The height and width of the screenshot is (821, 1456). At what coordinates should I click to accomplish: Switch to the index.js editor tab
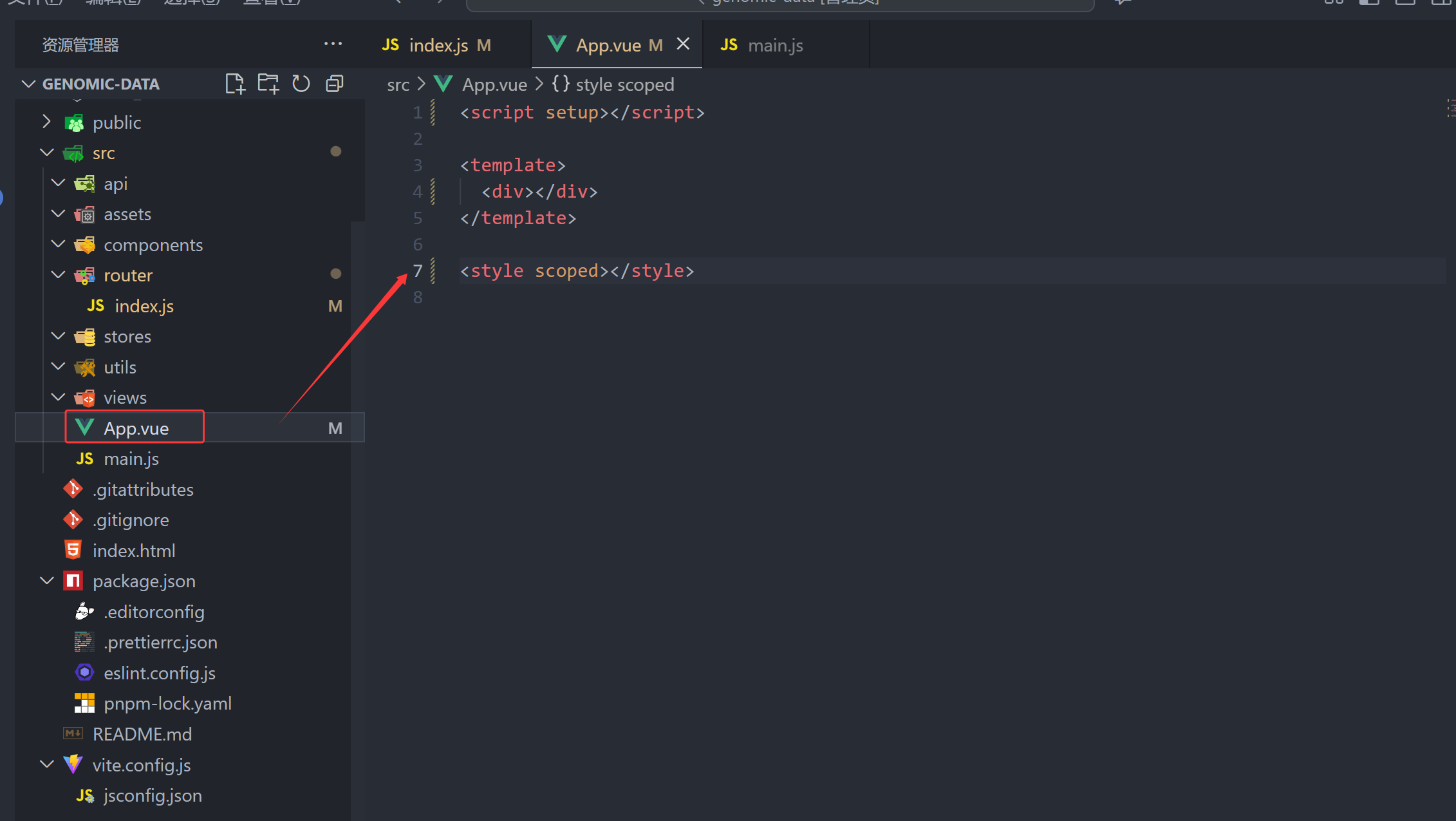[x=438, y=45]
